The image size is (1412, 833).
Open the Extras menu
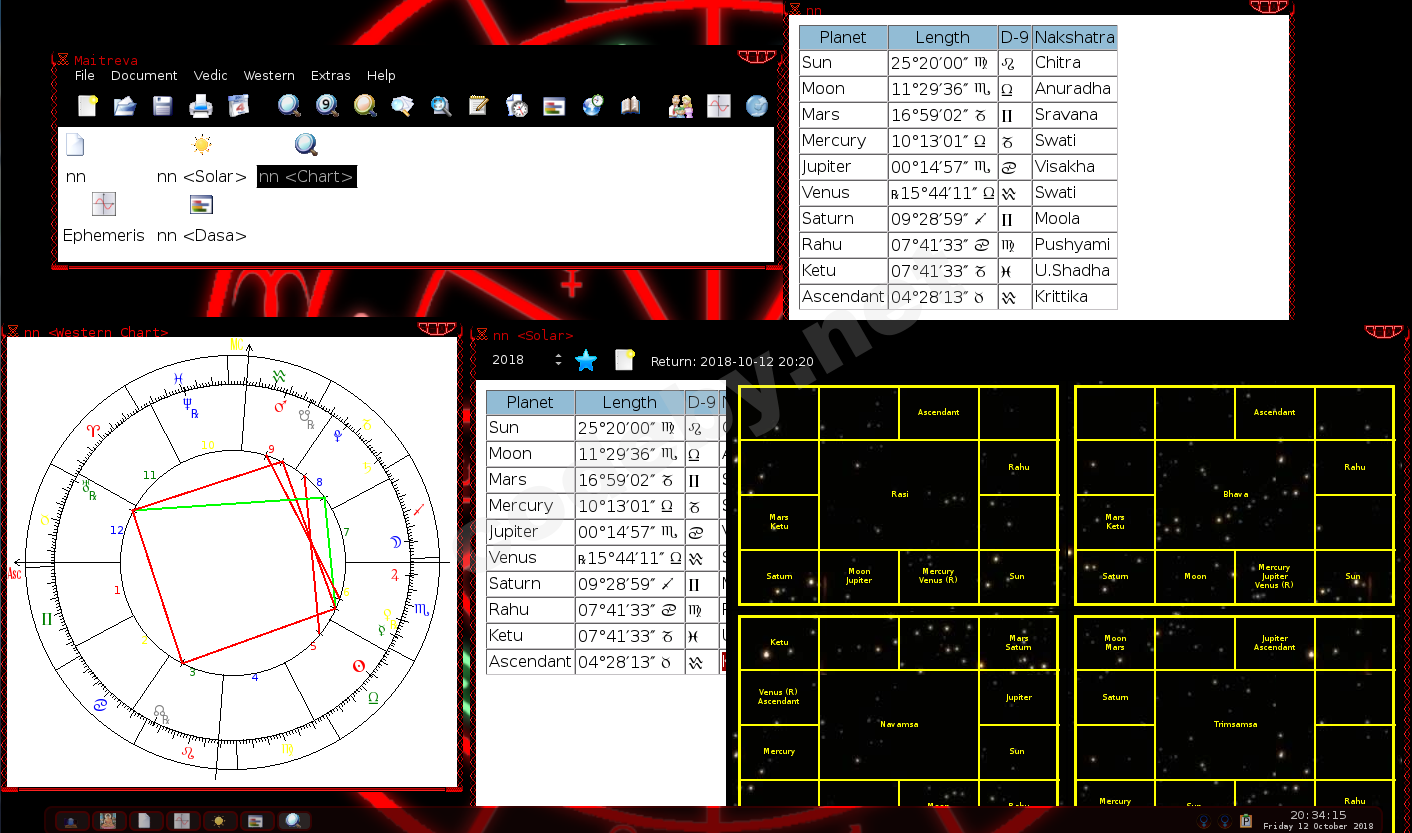330,75
